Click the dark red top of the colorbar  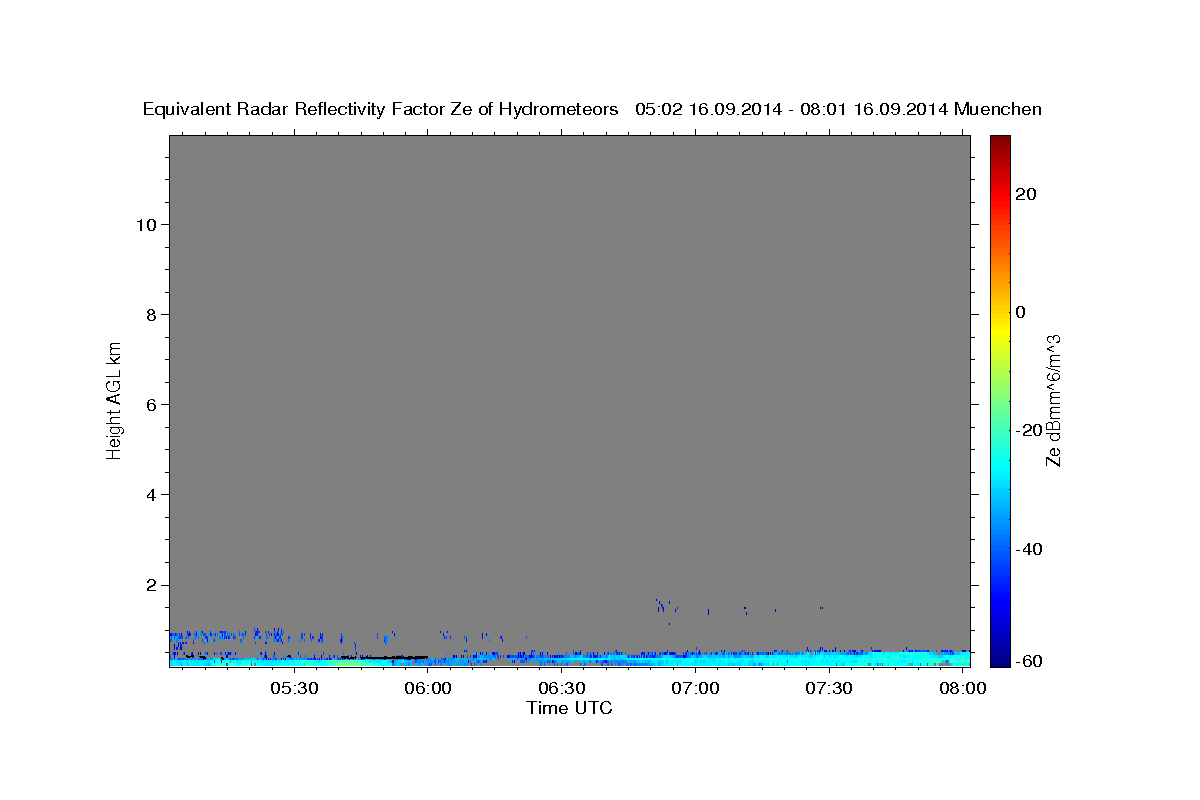pyautogui.click(x=1000, y=143)
